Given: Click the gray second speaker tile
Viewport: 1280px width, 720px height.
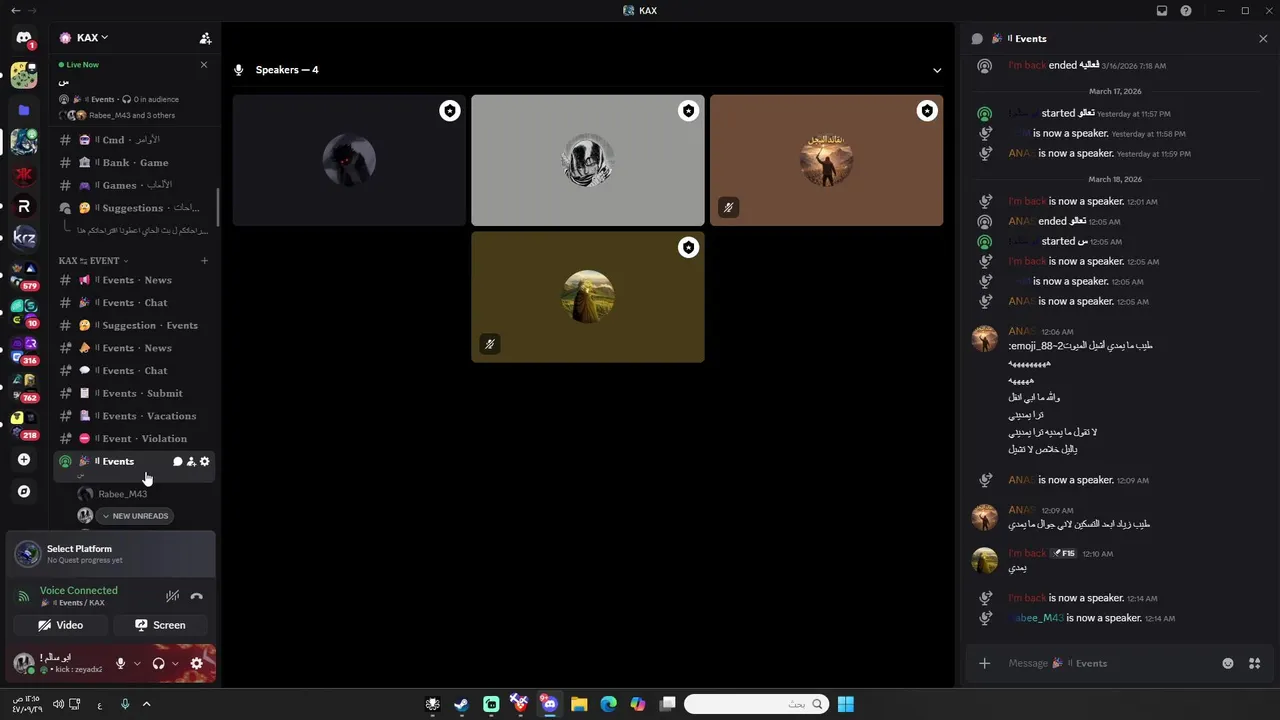Looking at the screenshot, I should click(x=588, y=160).
